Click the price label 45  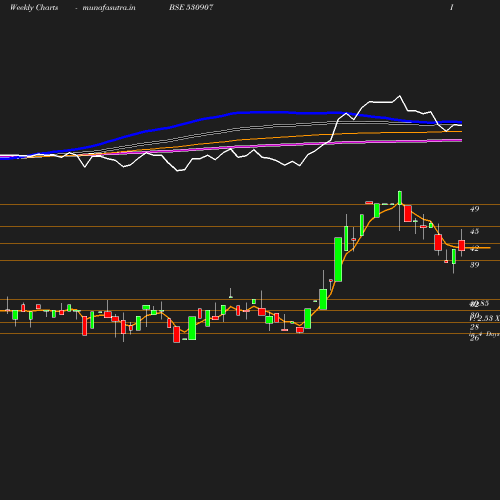474,231
